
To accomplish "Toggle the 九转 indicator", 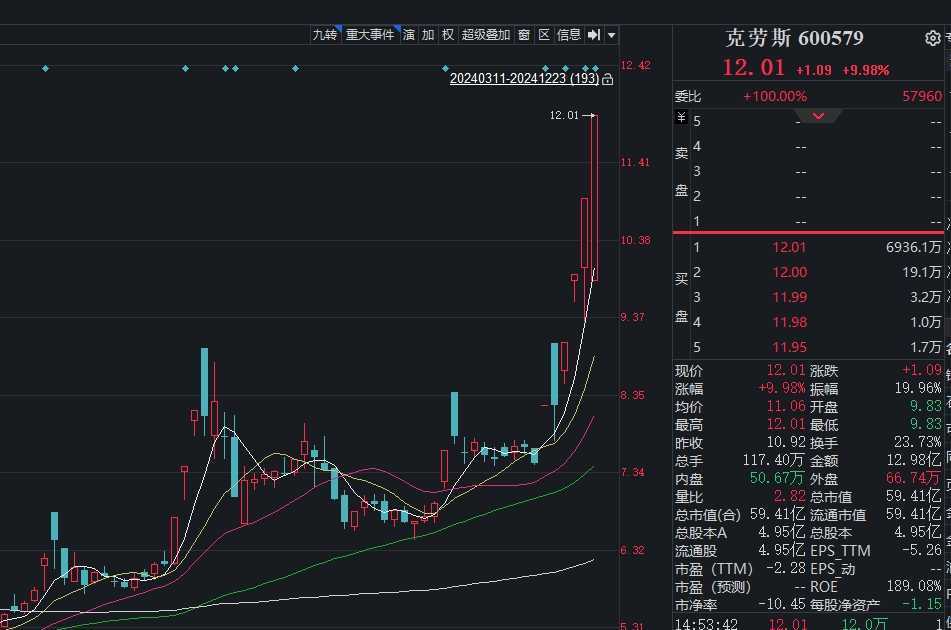I will (325, 35).
